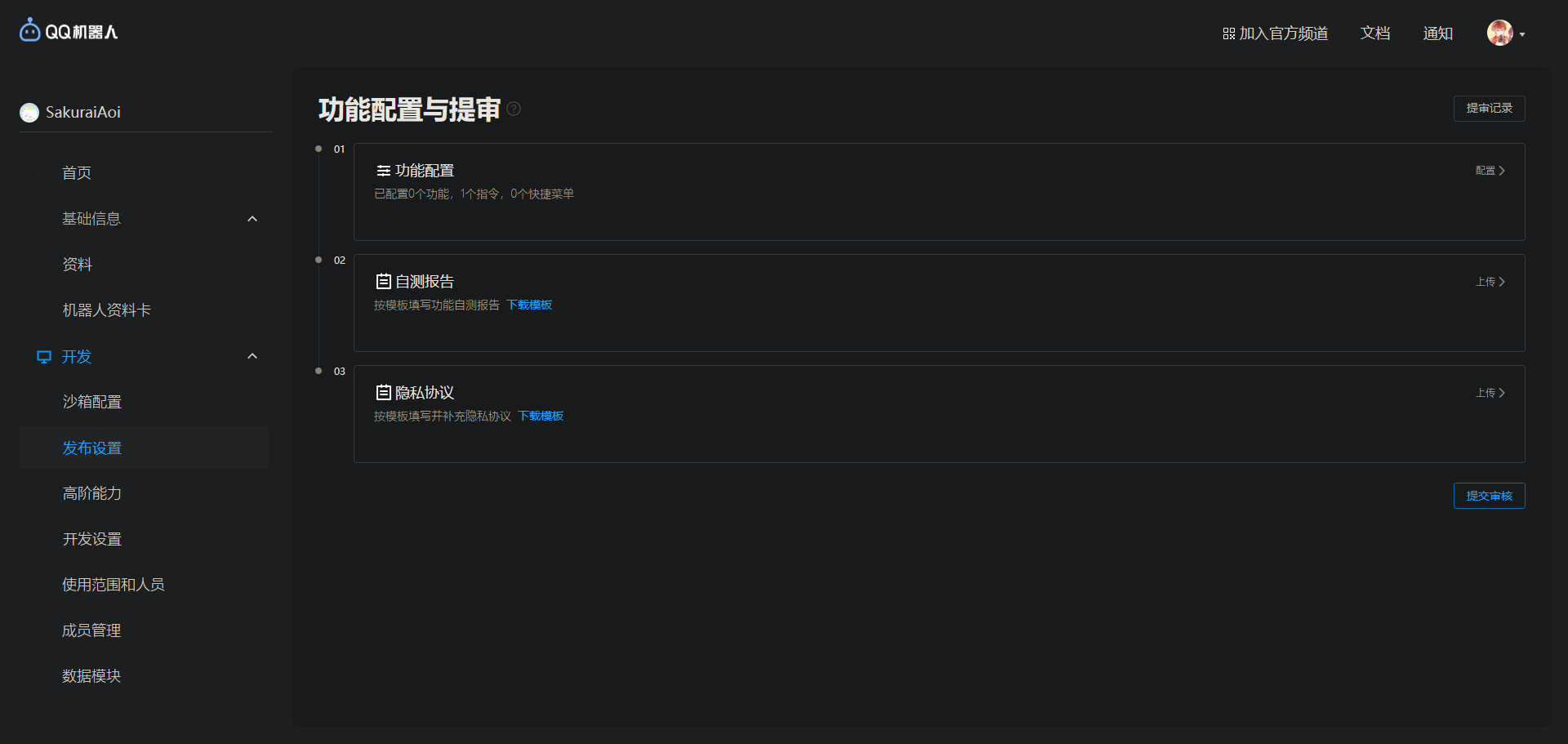
Task: Click 上传 for 隐私协议
Action: [x=1490, y=393]
